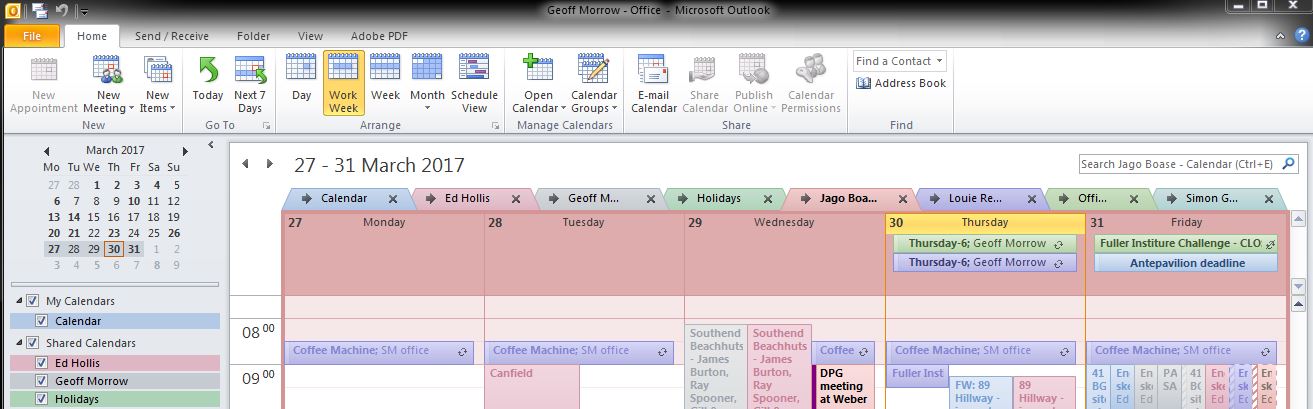Open the View ribbon tab

310,36
